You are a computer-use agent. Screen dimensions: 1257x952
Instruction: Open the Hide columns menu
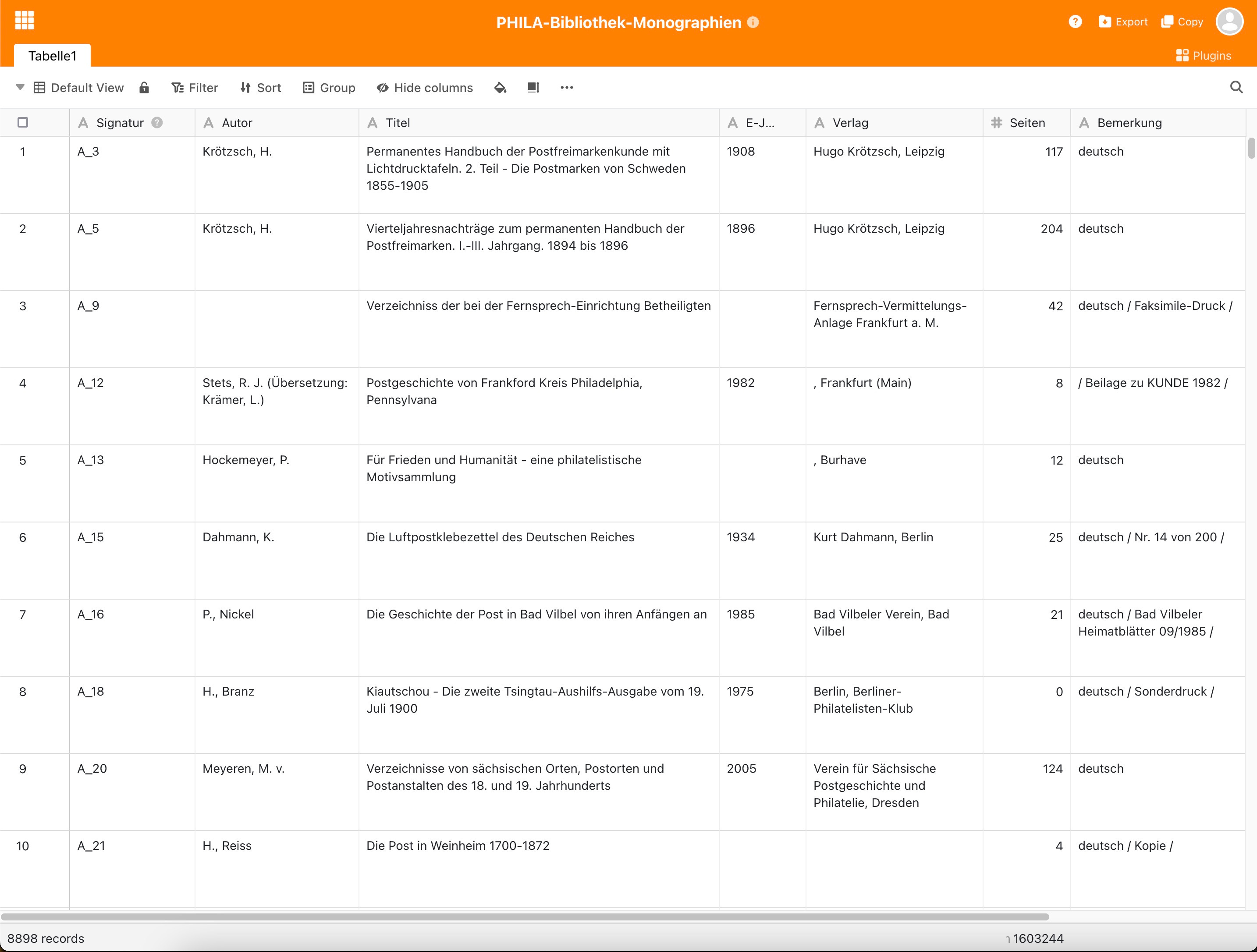coord(425,88)
